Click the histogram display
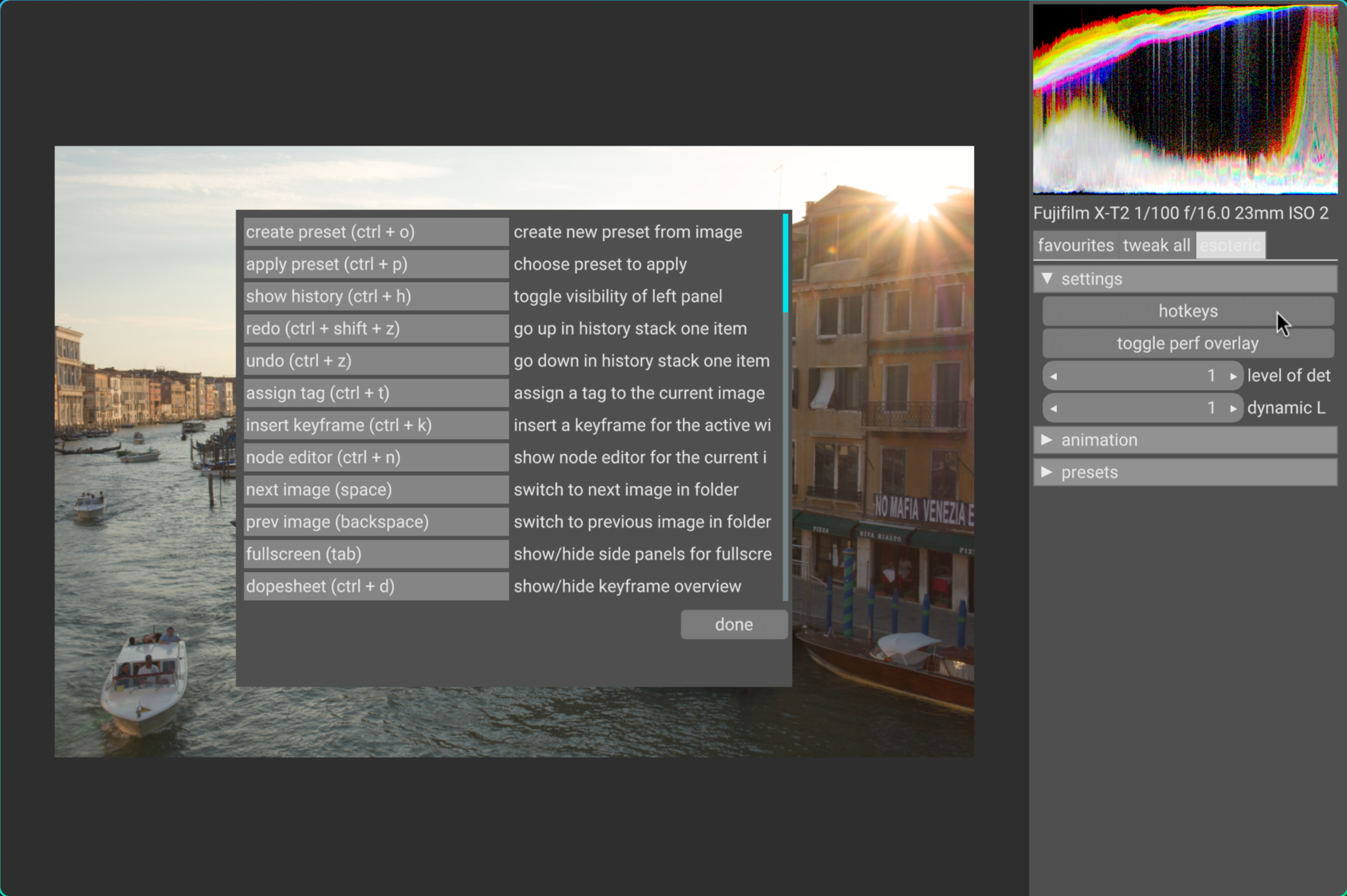The image size is (1347, 896). [1185, 99]
